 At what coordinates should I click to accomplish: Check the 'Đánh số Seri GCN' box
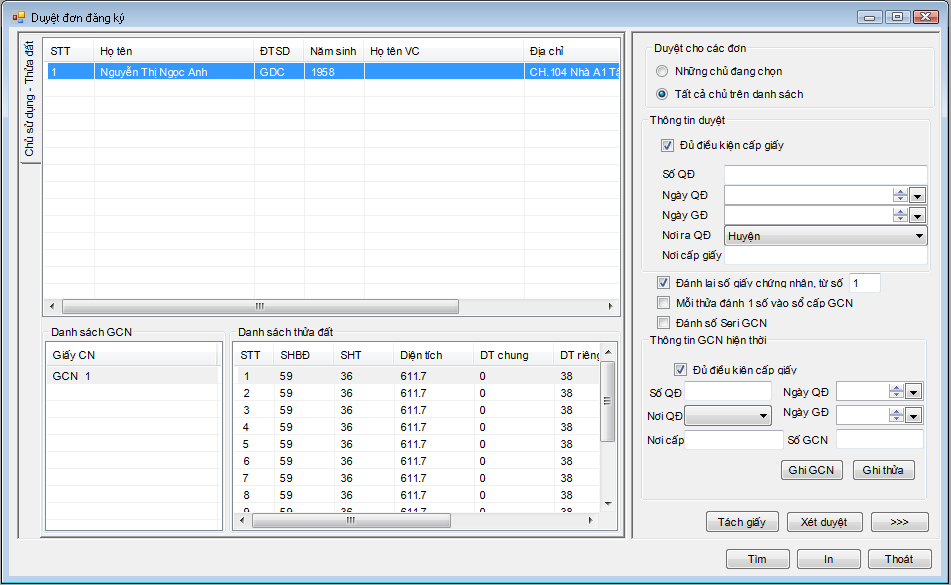click(x=663, y=323)
